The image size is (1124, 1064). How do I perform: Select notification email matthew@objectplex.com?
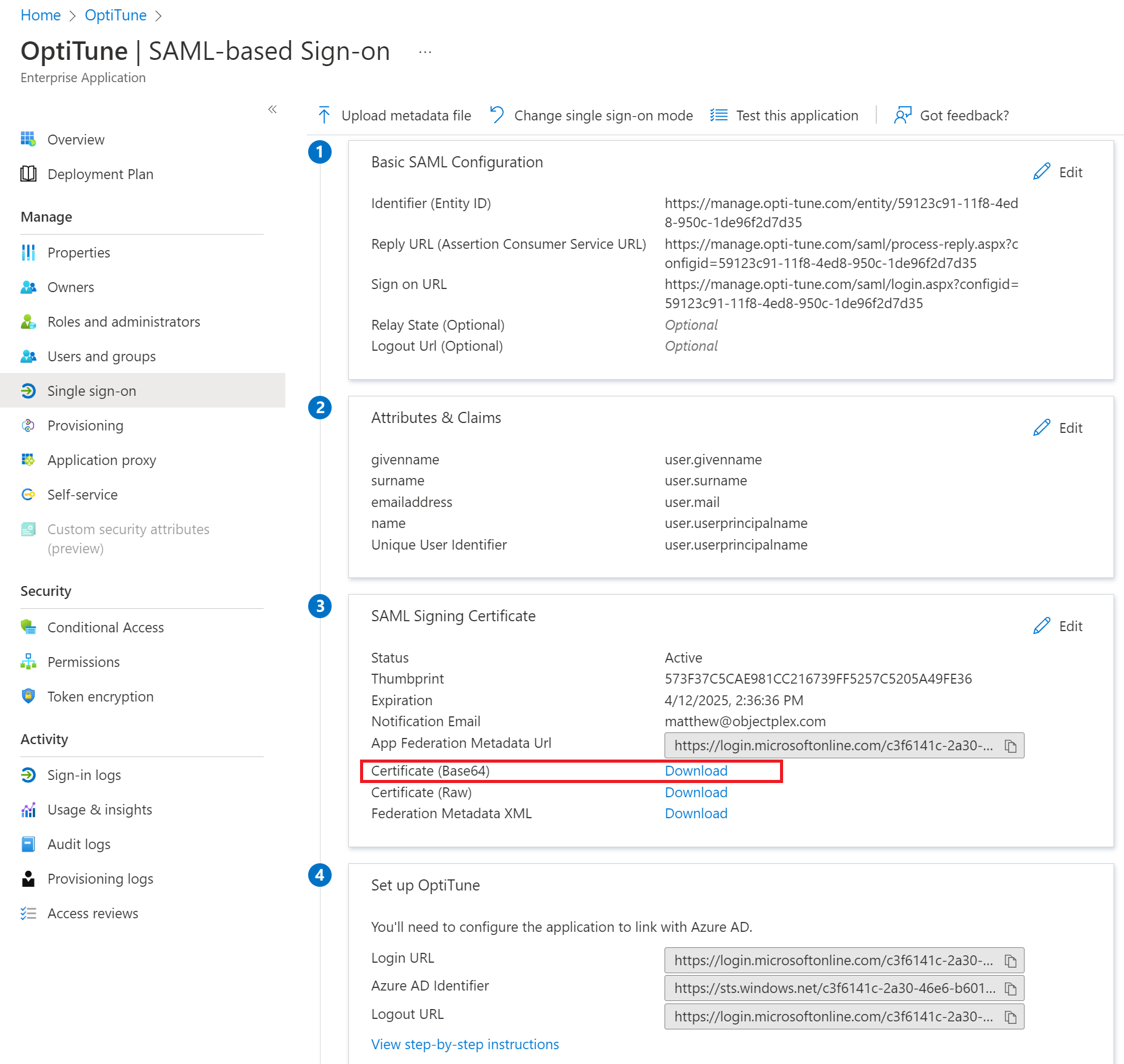[745, 721]
